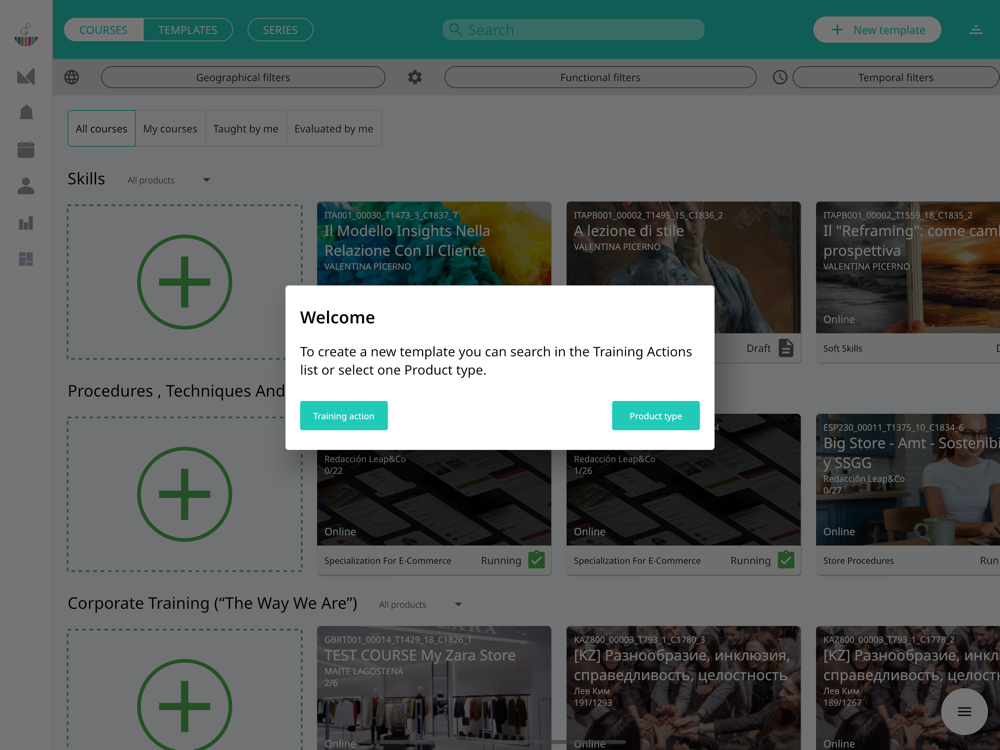Click the Skills section heading
This screenshot has height=750, width=1000.
[86, 179]
